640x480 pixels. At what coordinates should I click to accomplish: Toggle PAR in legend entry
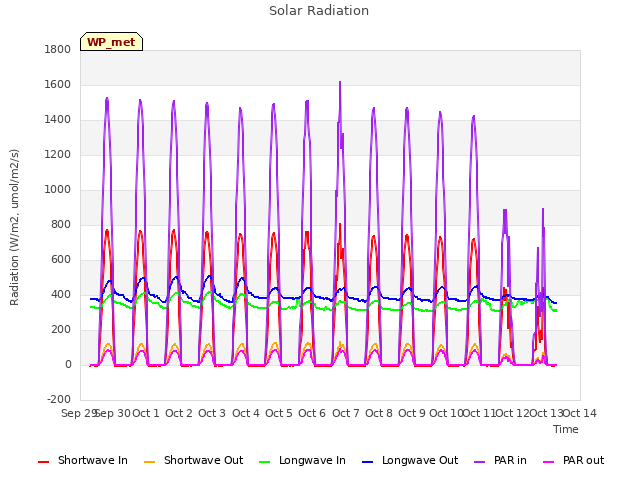[500, 460]
